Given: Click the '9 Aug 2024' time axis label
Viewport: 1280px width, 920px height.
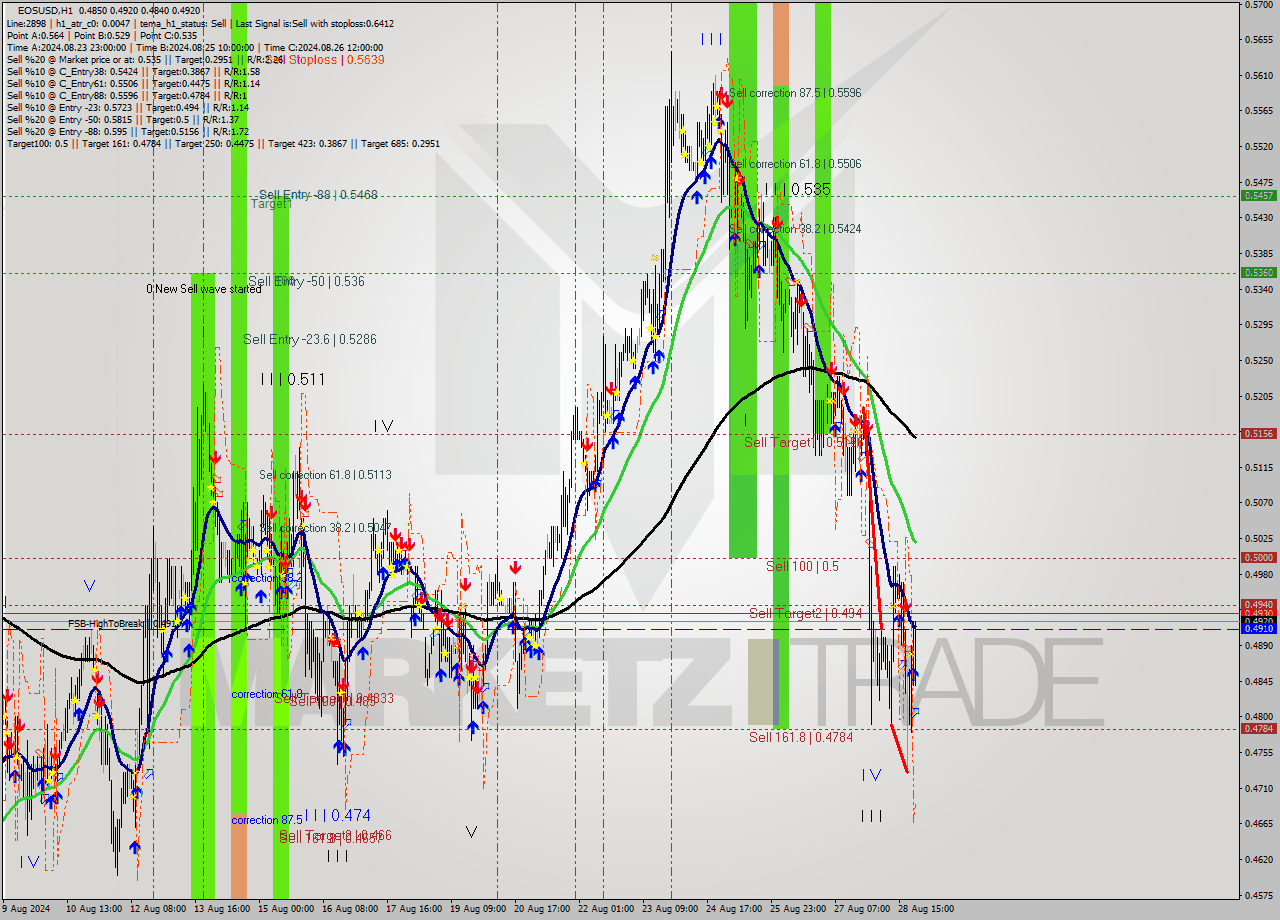Looking at the screenshot, I should coord(24,909).
